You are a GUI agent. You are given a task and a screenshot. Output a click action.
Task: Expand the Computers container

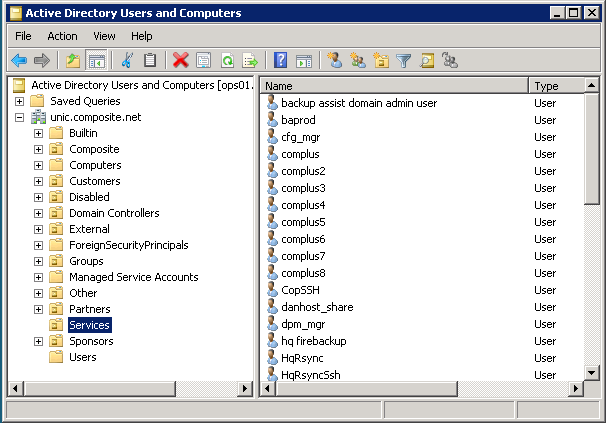(x=38, y=165)
